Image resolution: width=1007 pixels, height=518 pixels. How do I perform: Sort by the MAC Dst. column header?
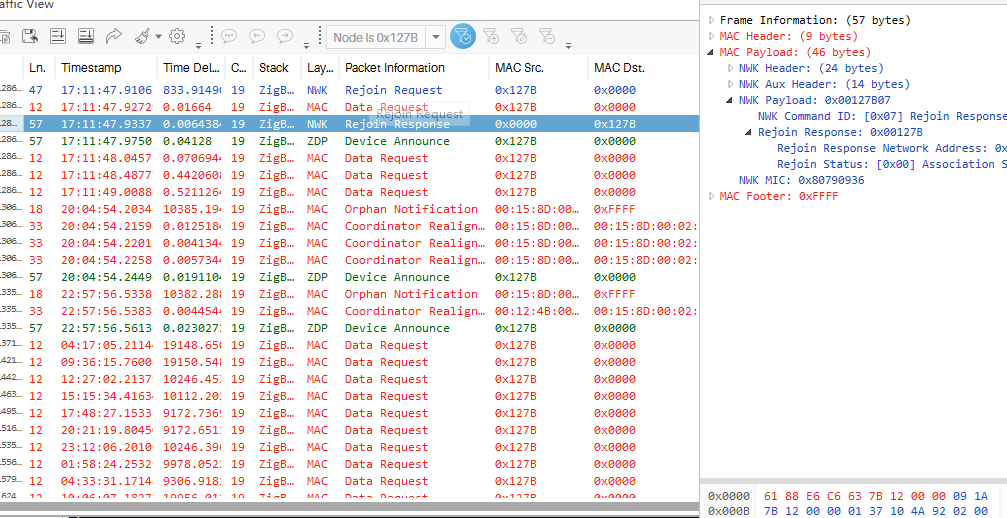click(x=643, y=67)
